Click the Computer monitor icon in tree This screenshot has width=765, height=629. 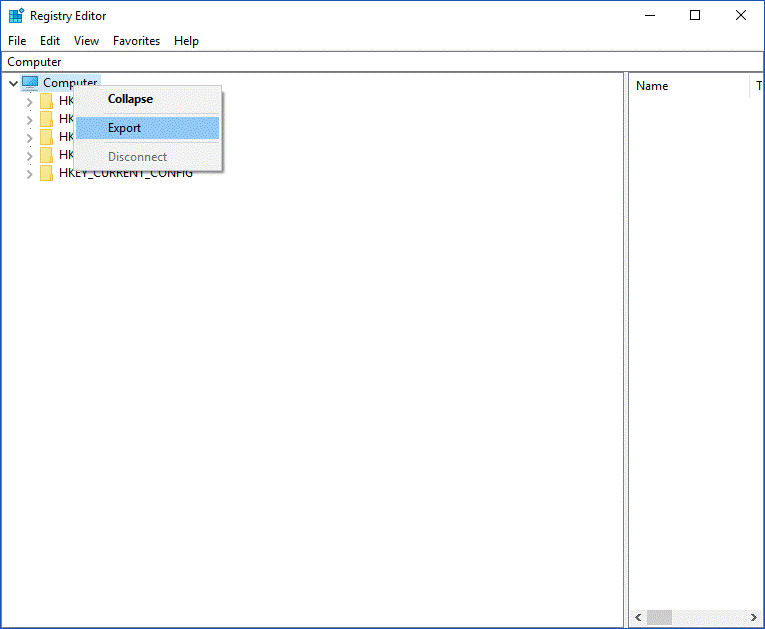point(30,83)
